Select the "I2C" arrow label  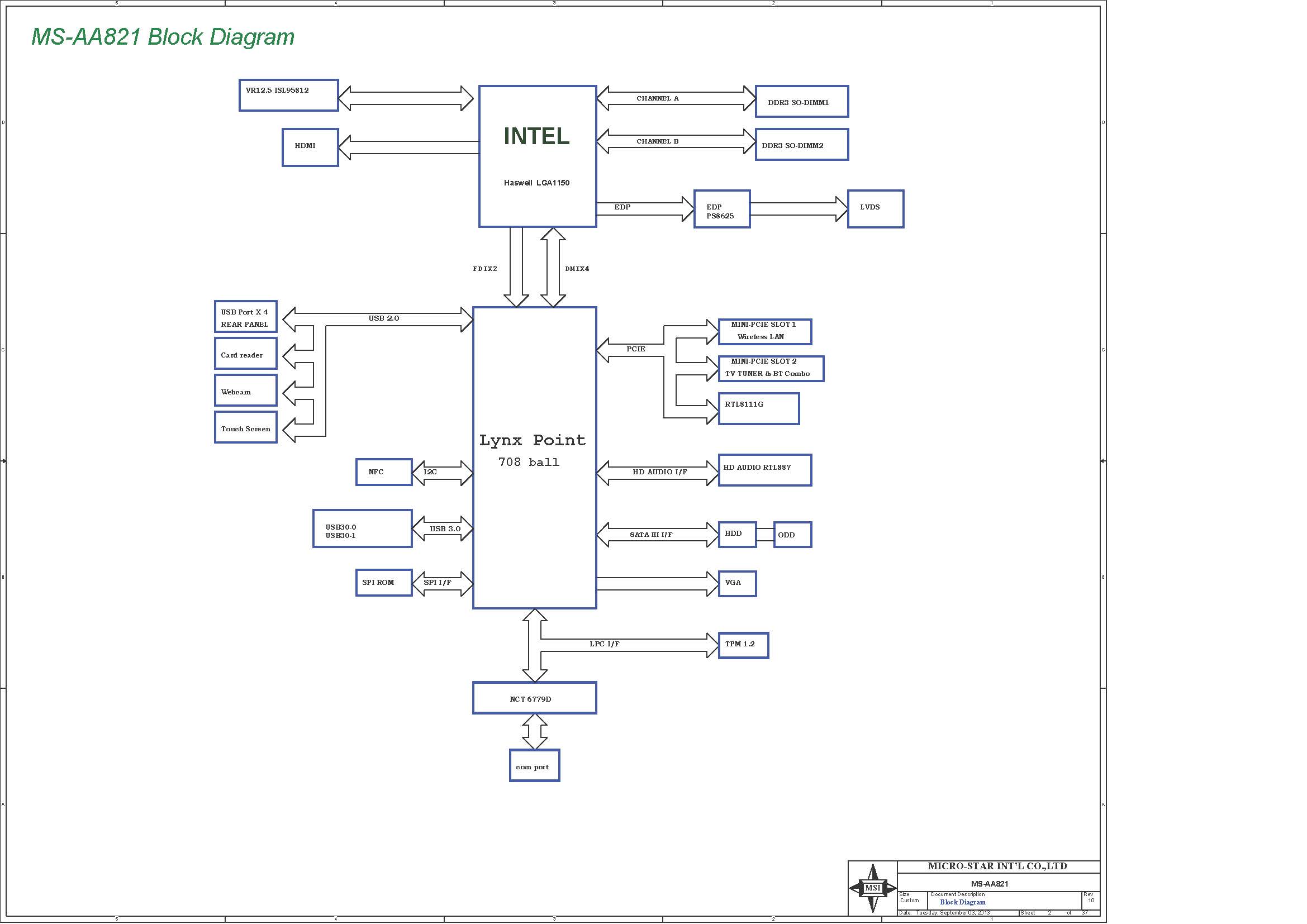pyautogui.click(x=430, y=471)
